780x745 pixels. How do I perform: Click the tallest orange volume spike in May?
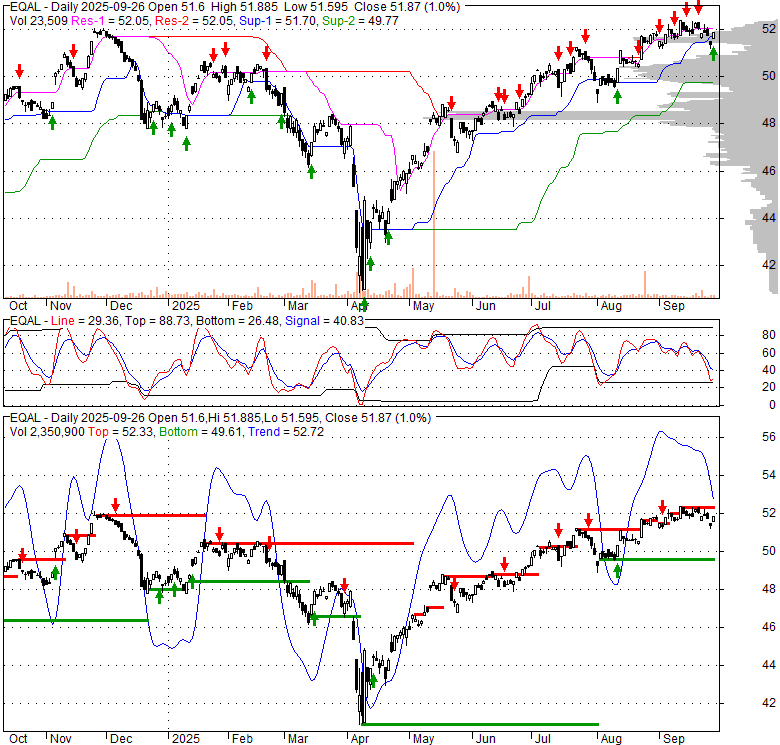coord(434,224)
